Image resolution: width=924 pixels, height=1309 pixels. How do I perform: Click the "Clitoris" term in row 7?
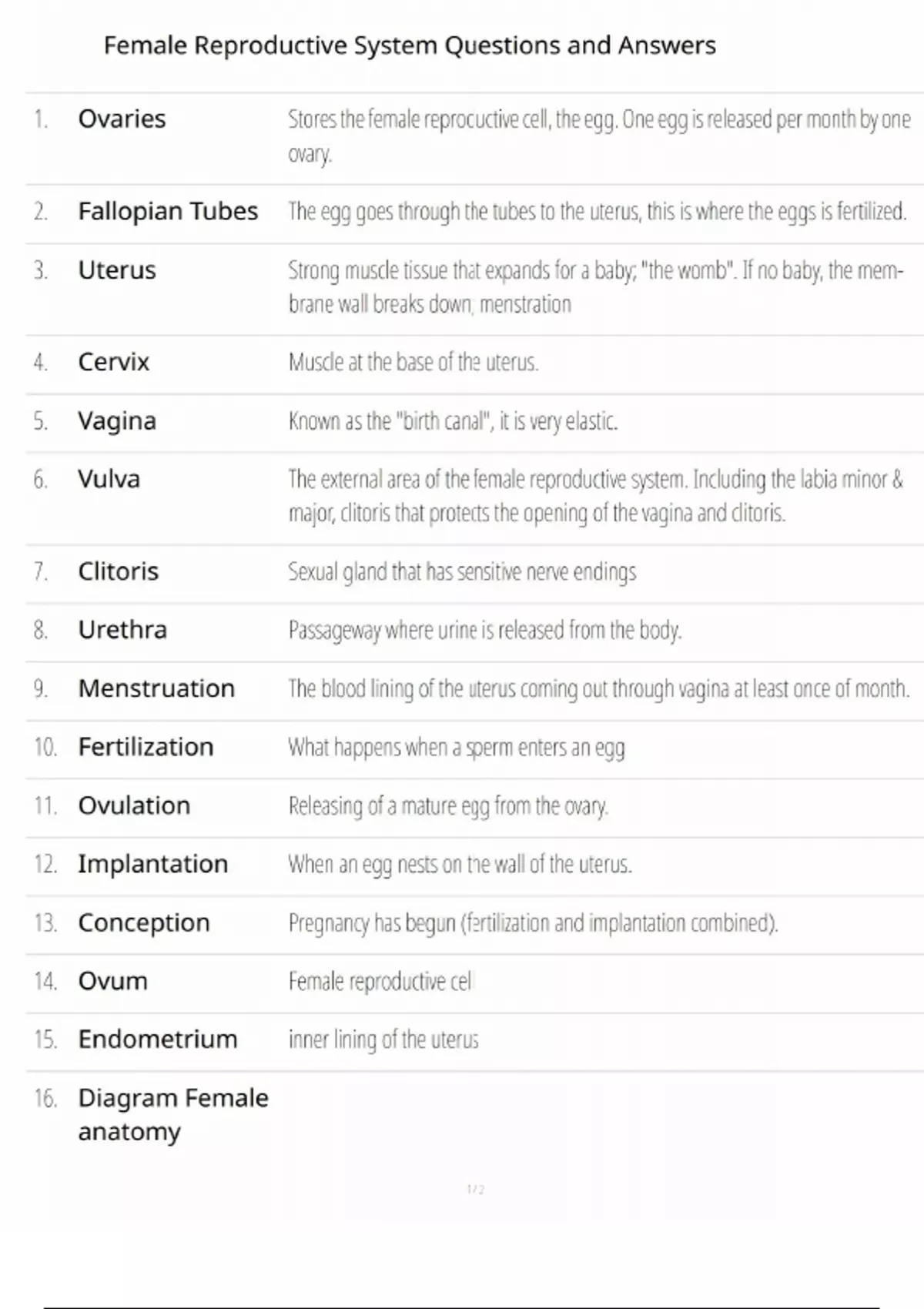(x=119, y=571)
